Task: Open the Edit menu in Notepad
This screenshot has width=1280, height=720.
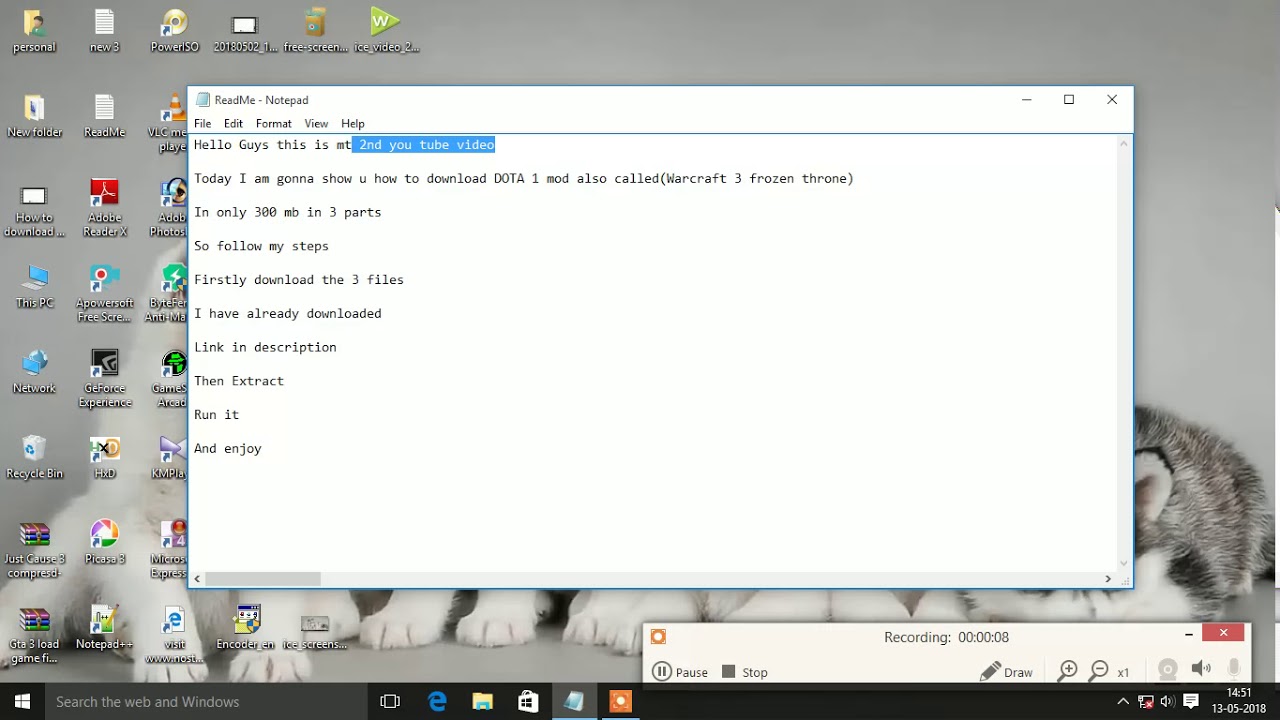Action: [233, 123]
